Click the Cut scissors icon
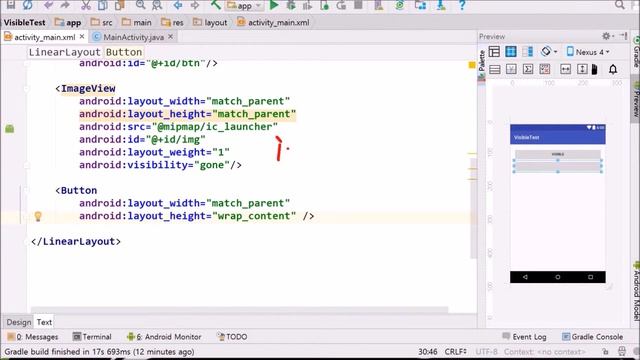The width and height of the screenshot is (640, 360). [86, 5]
